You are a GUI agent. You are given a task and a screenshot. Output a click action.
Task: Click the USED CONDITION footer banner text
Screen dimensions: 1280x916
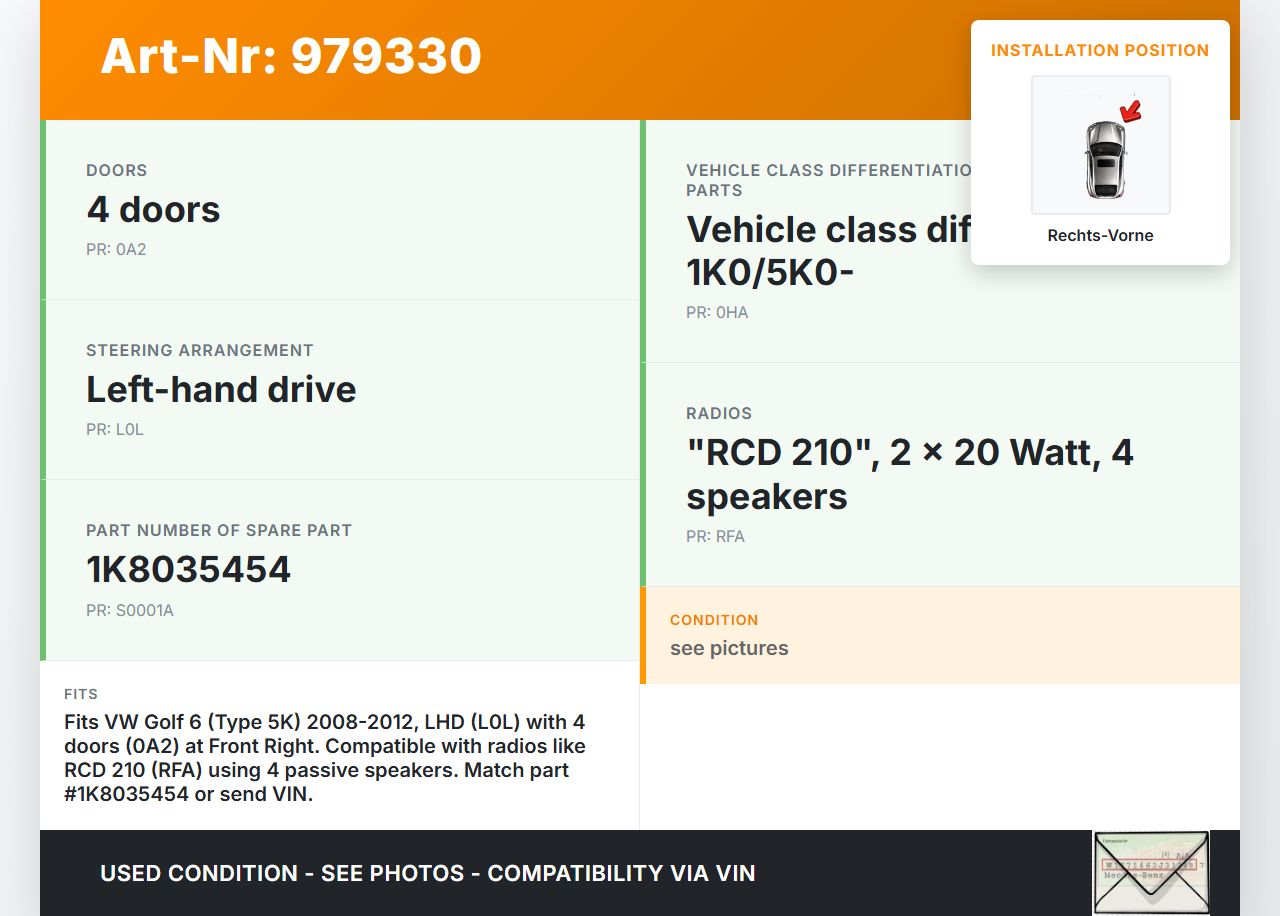pos(428,873)
